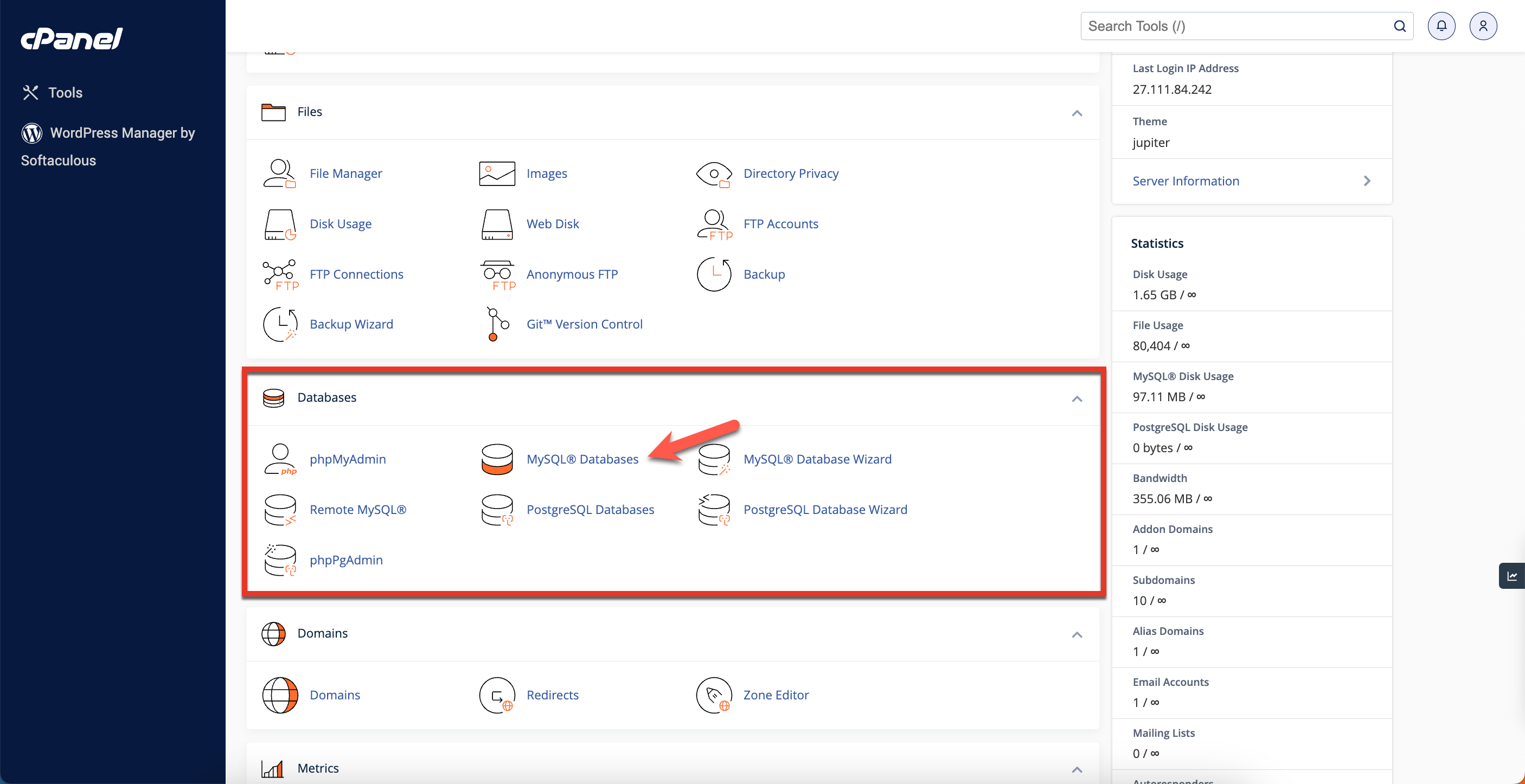This screenshot has width=1525, height=784.
Task: Open the Disk Usage link
Action: pyautogui.click(x=341, y=224)
